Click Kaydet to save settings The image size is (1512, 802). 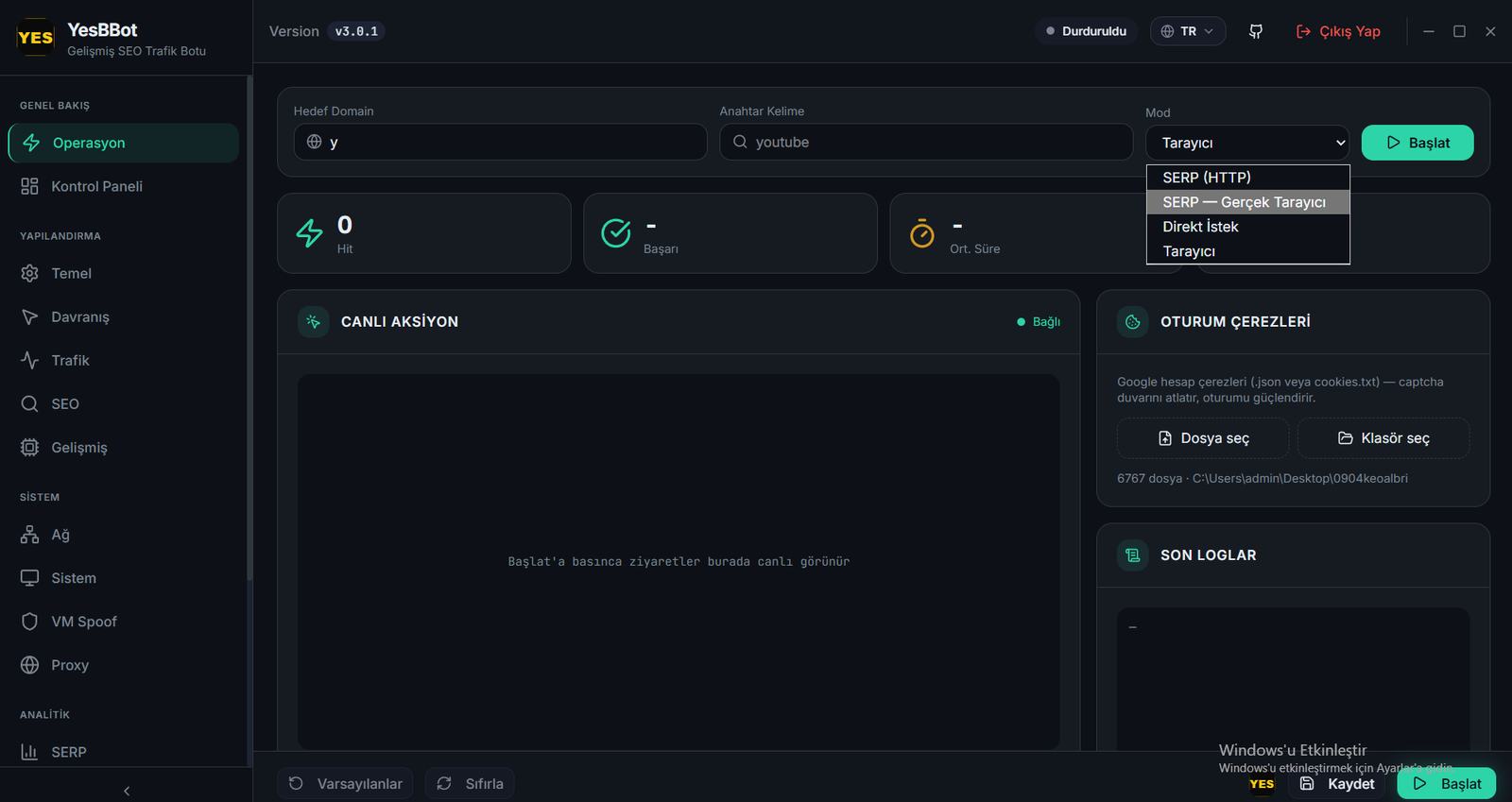[1337, 784]
